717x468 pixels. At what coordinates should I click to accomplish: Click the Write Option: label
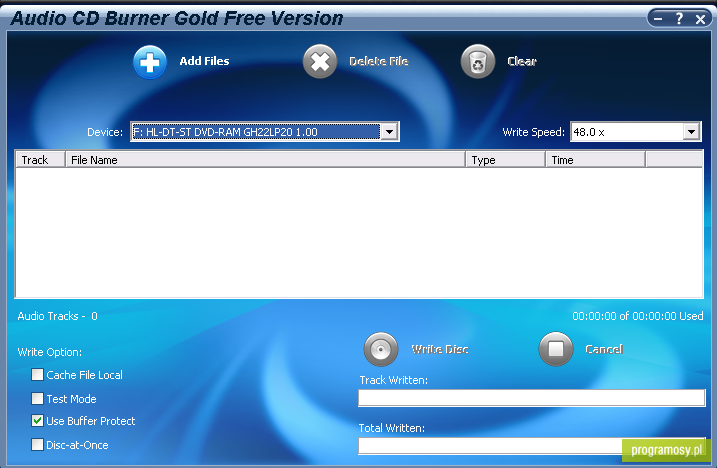pos(50,352)
